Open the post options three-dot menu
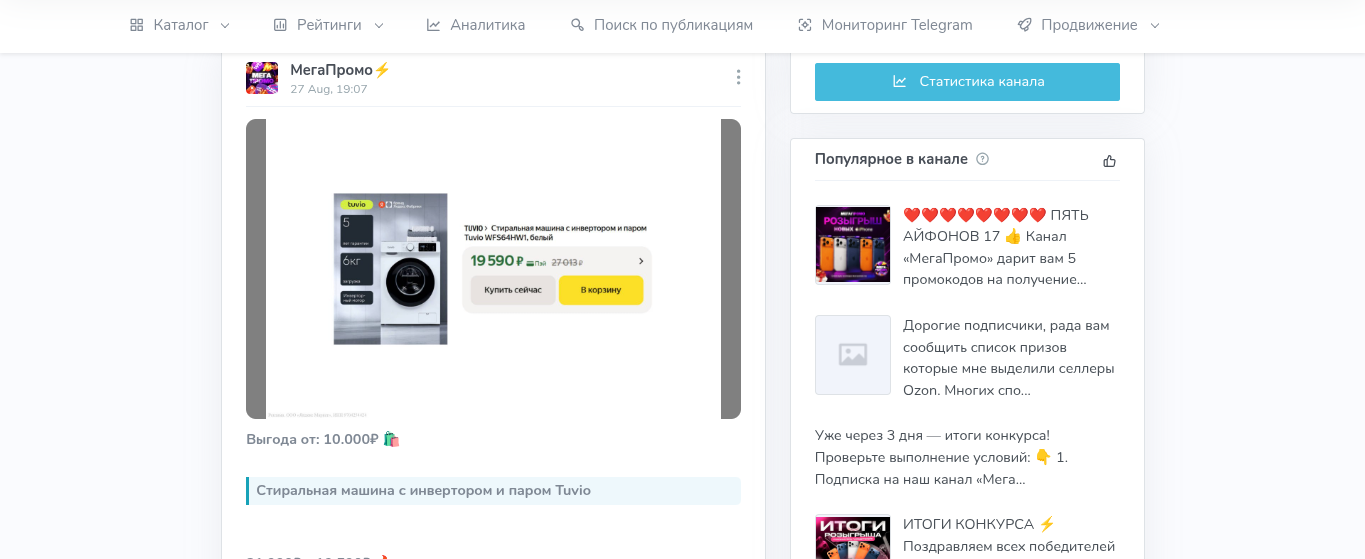Screen dimensions: 1365x559 pos(738,77)
